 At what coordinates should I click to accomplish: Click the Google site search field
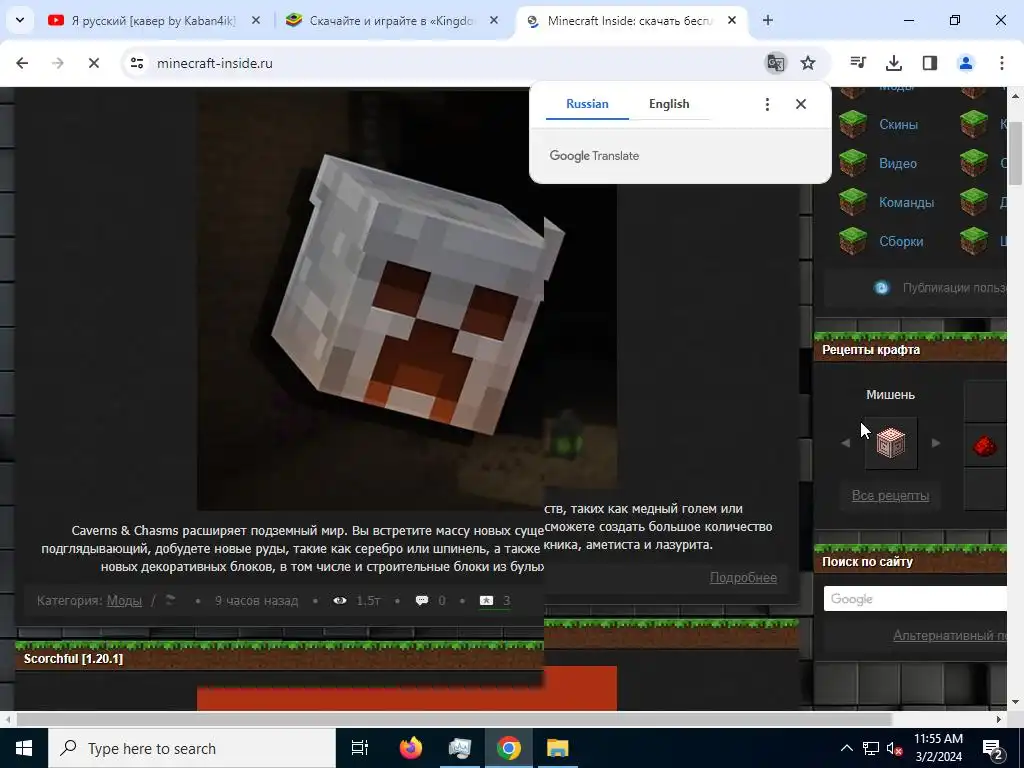click(x=915, y=599)
